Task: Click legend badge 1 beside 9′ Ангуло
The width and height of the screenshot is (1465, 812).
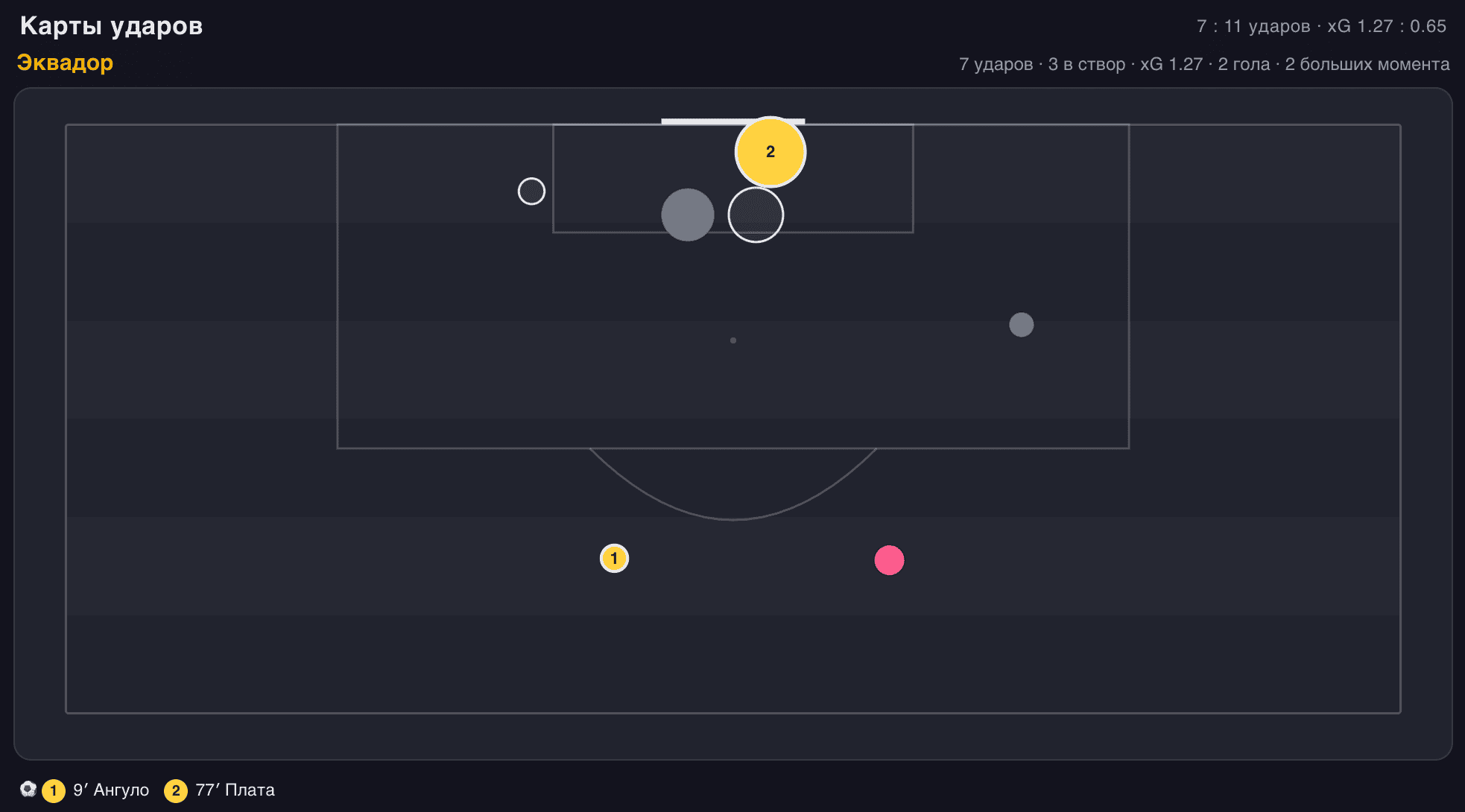Action: [x=53, y=790]
